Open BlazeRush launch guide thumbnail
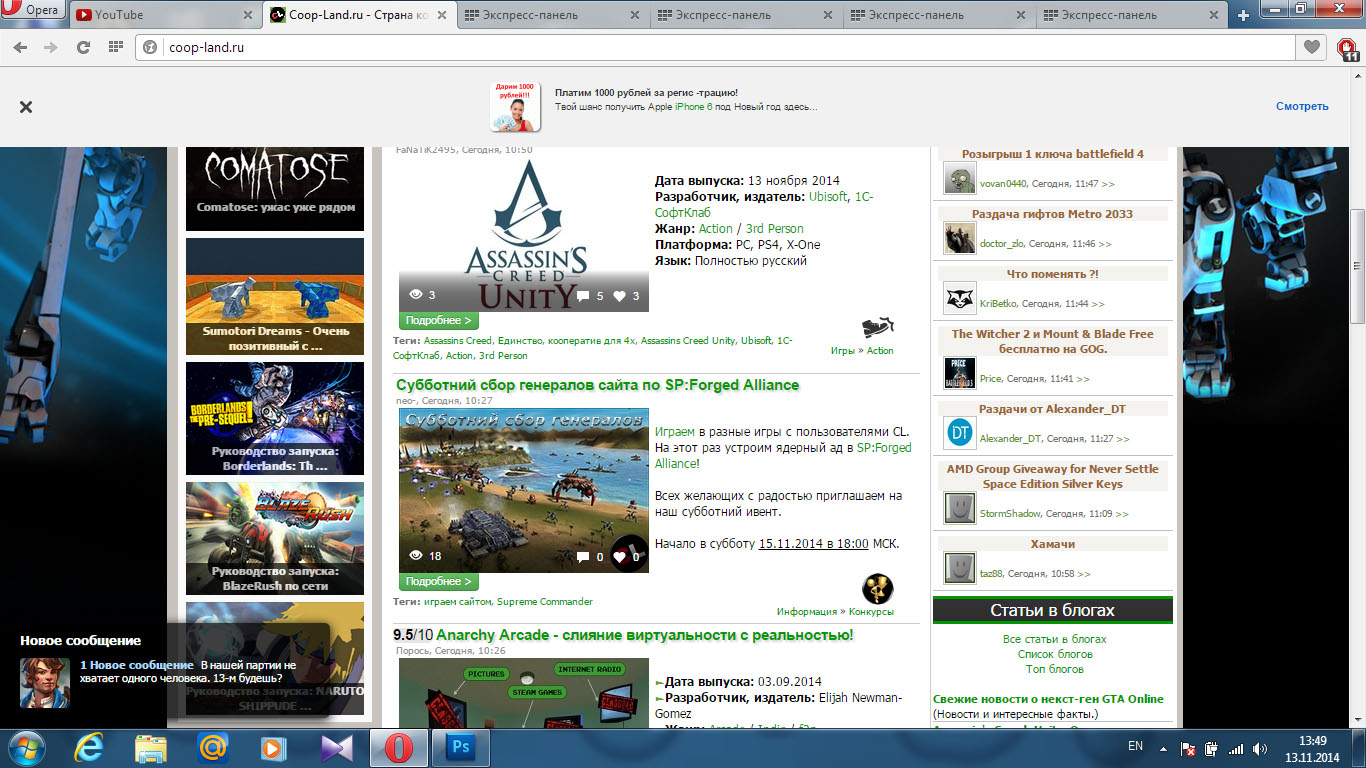 tap(275, 538)
